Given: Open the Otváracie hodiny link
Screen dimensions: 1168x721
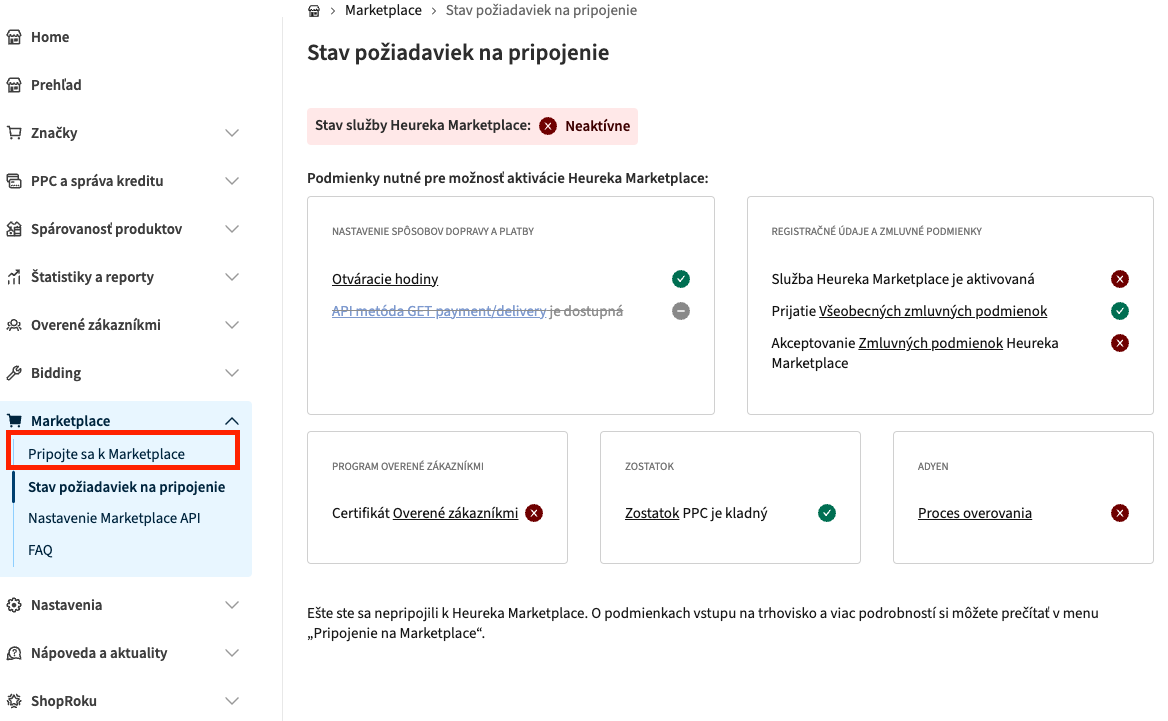Looking at the screenshot, I should (x=385, y=279).
